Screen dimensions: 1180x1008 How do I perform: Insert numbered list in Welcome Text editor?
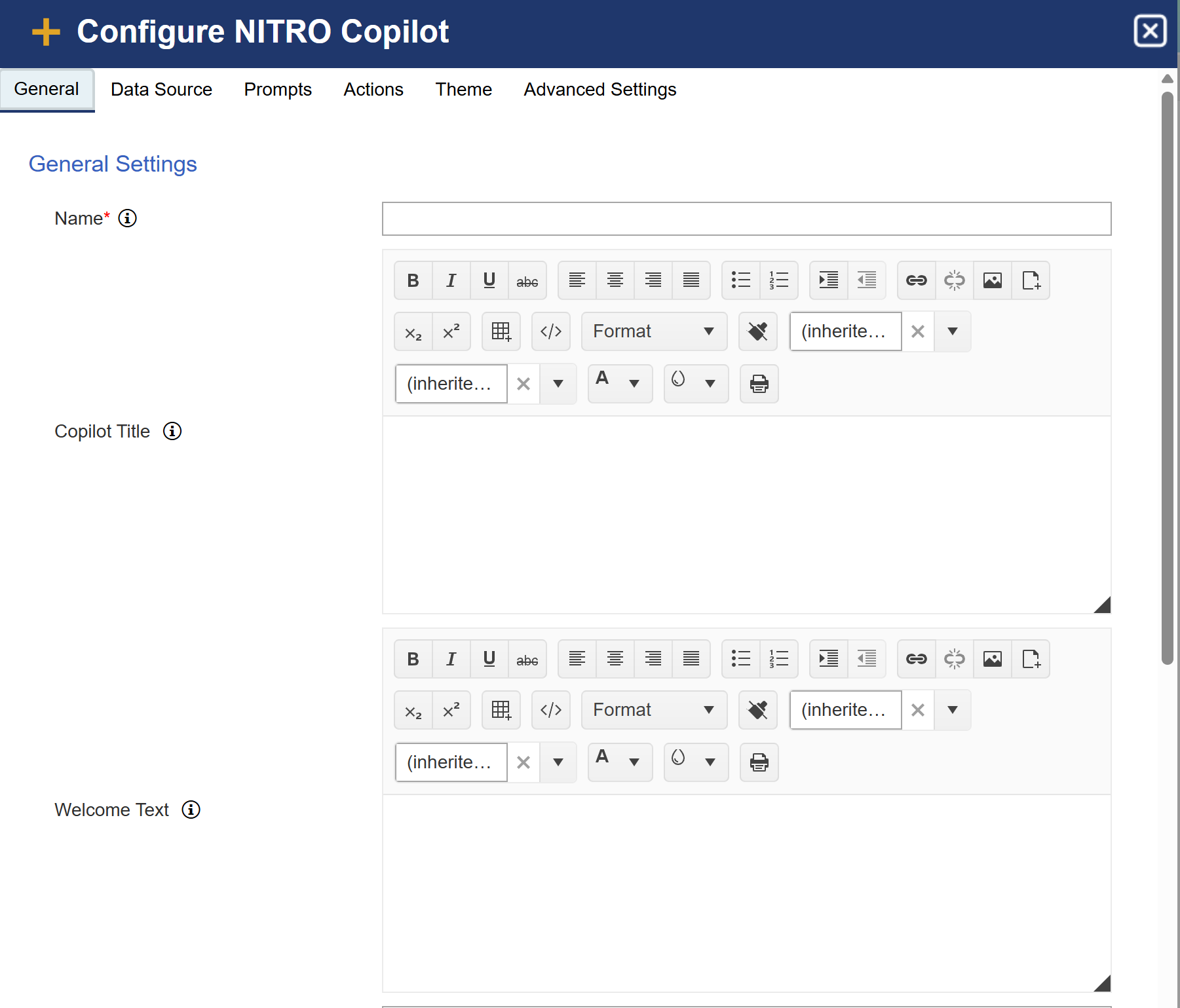(778, 659)
